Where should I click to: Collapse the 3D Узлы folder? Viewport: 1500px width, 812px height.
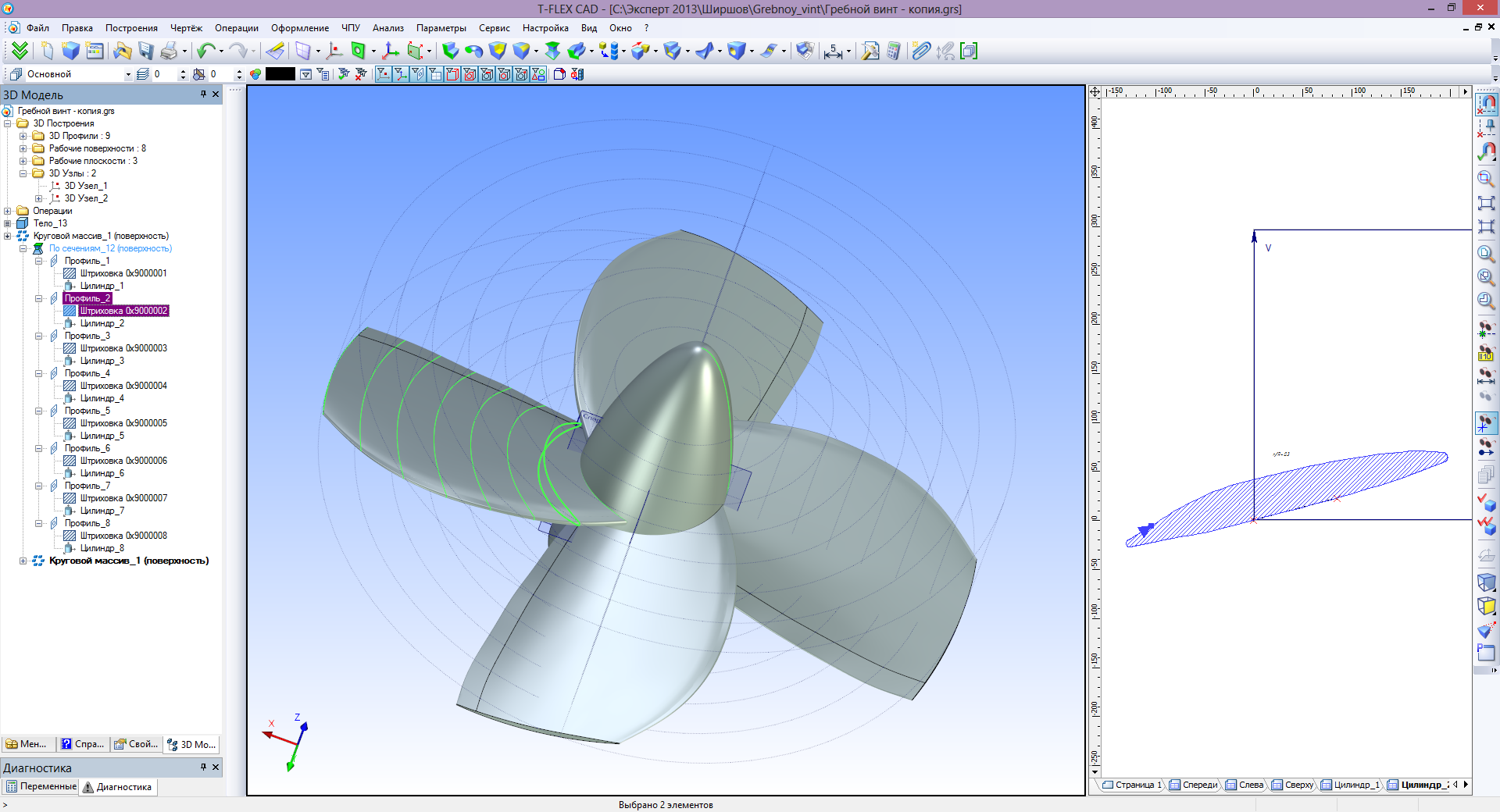(23, 173)
